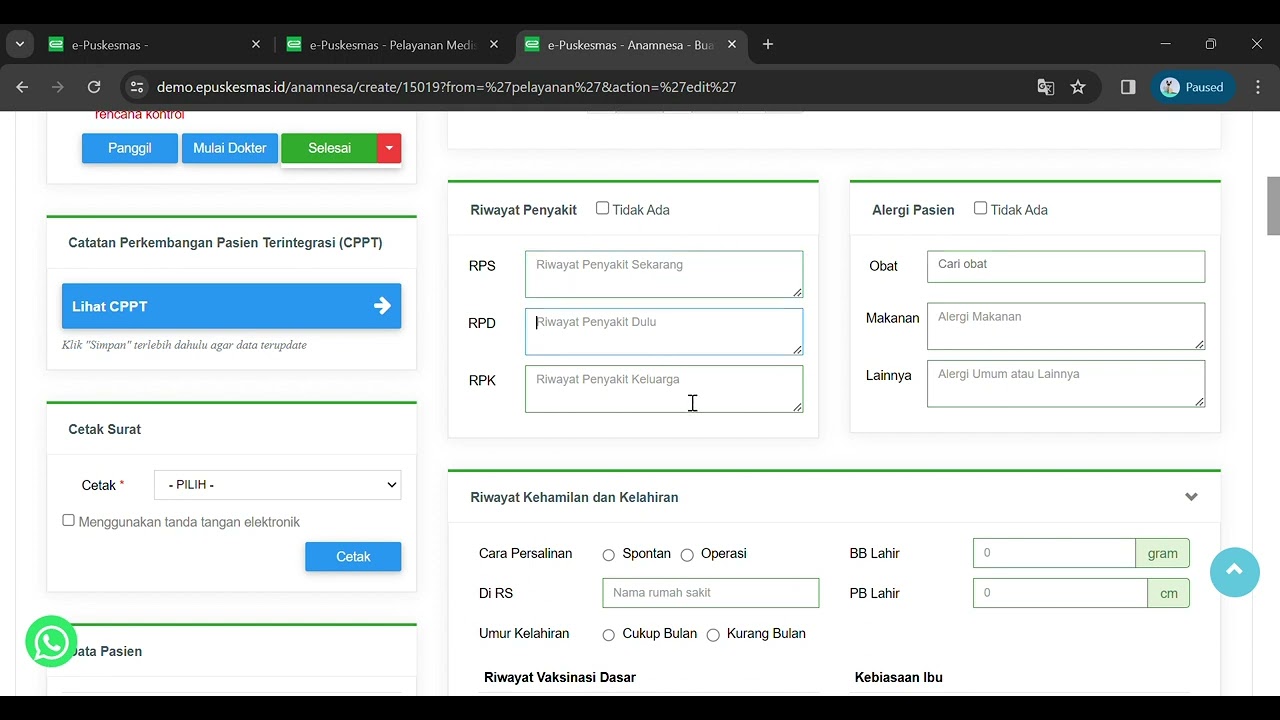Click the Paused profile avatar

coord(1193,87)
